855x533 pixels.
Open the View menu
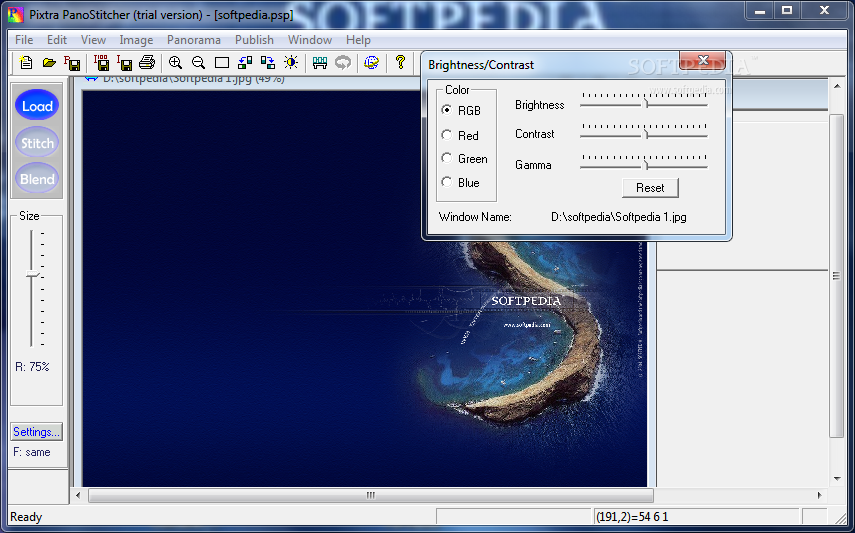[x=93, y=40]
